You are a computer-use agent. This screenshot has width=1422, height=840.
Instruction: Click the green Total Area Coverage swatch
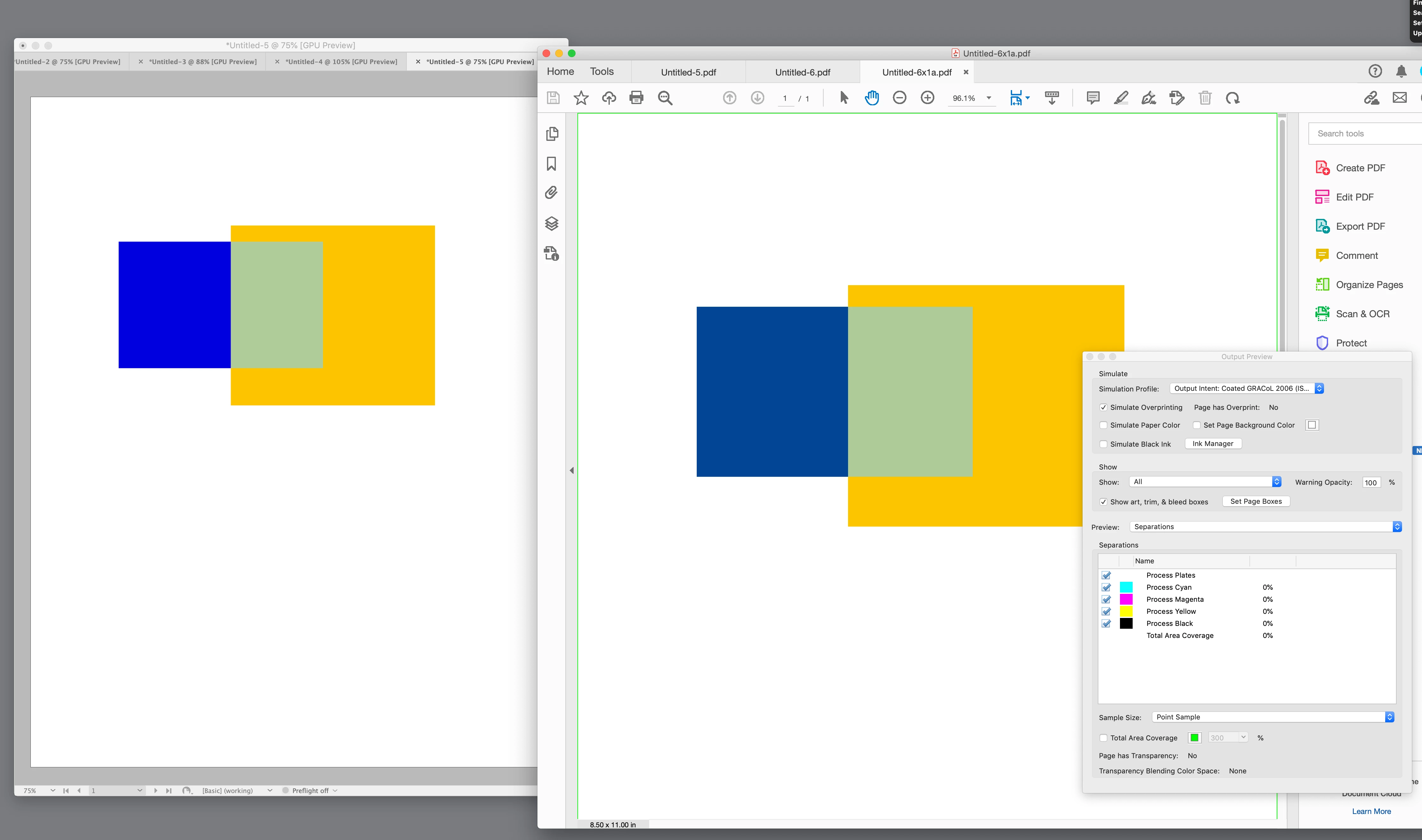(1195, 738)
